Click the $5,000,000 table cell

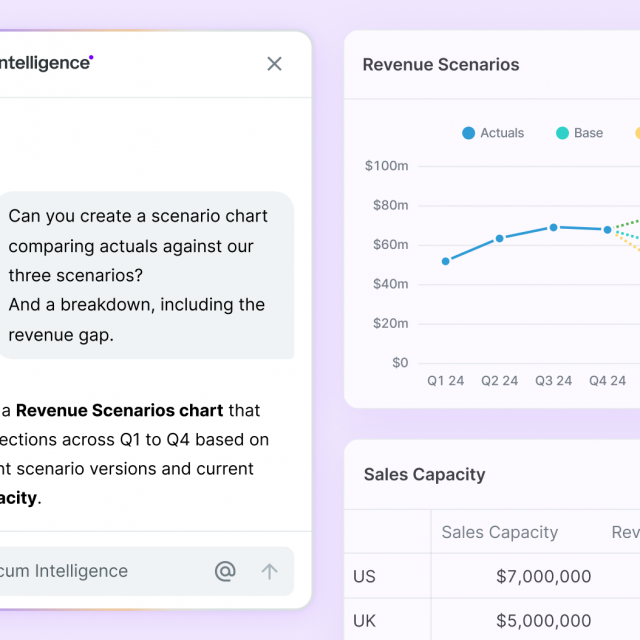click(x=543, y=621)
